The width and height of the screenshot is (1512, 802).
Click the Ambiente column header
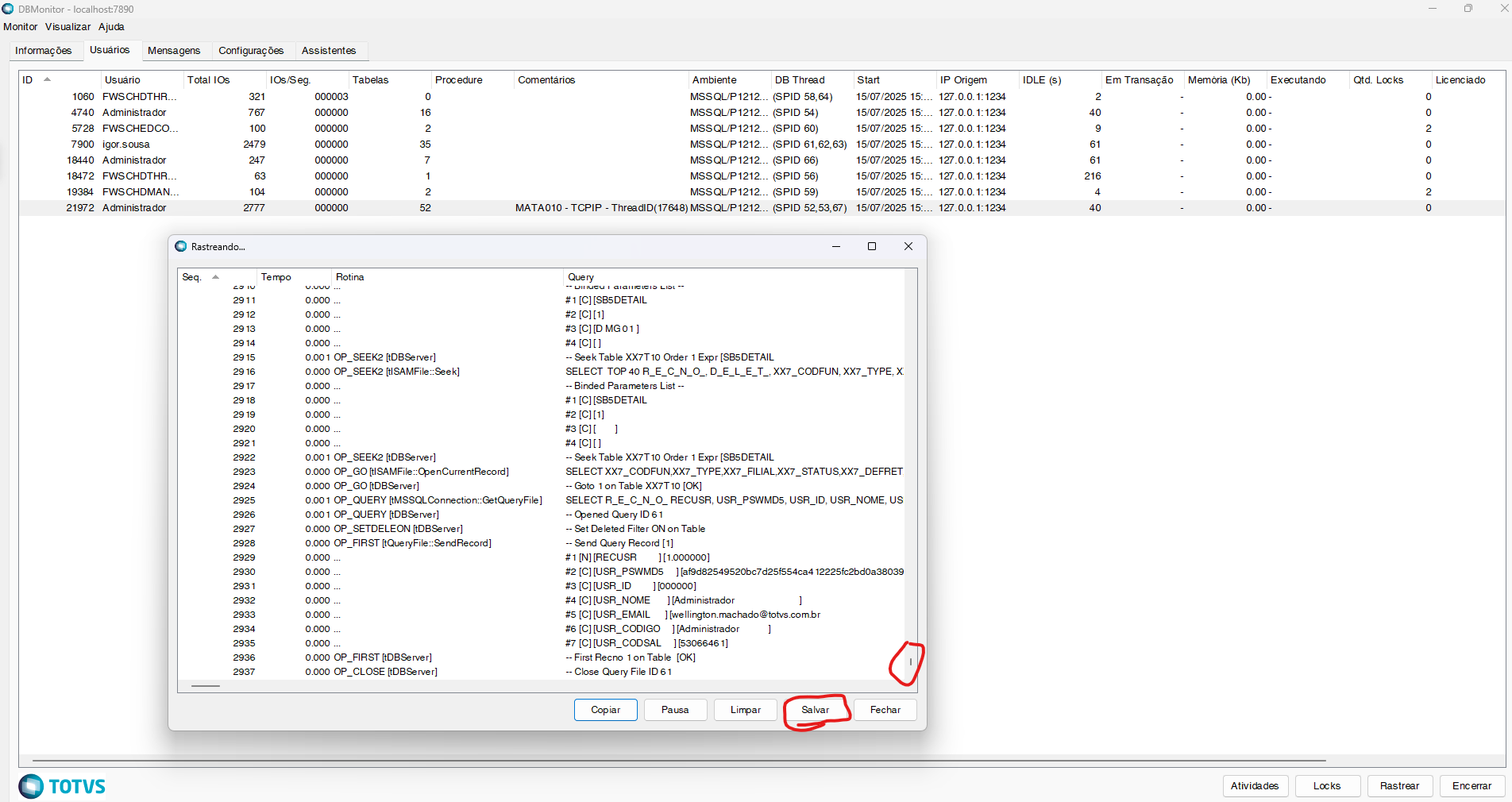(730, 80)
